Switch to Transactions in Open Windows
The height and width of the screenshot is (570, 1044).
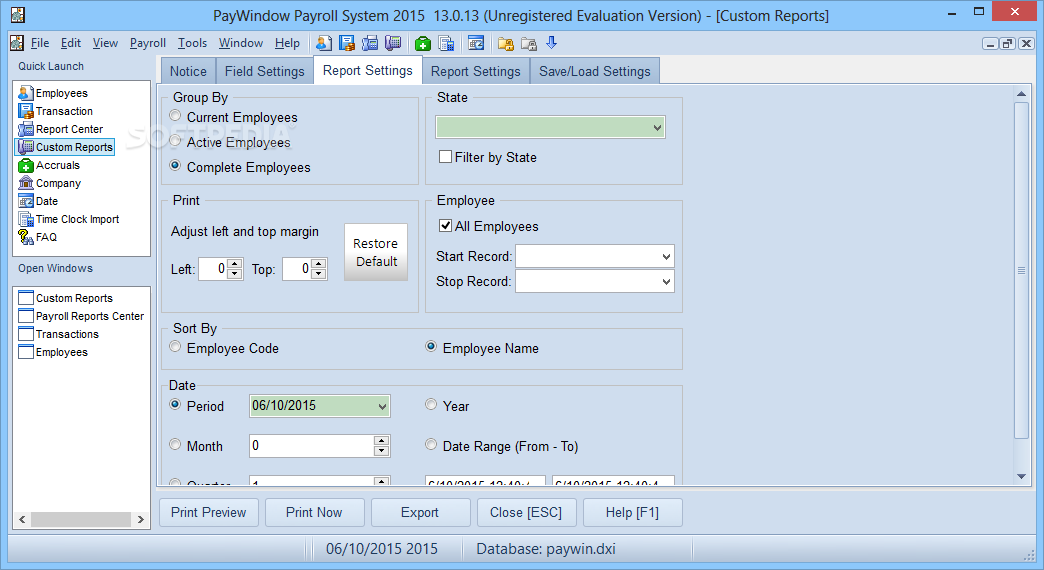(x=59, y=334)
